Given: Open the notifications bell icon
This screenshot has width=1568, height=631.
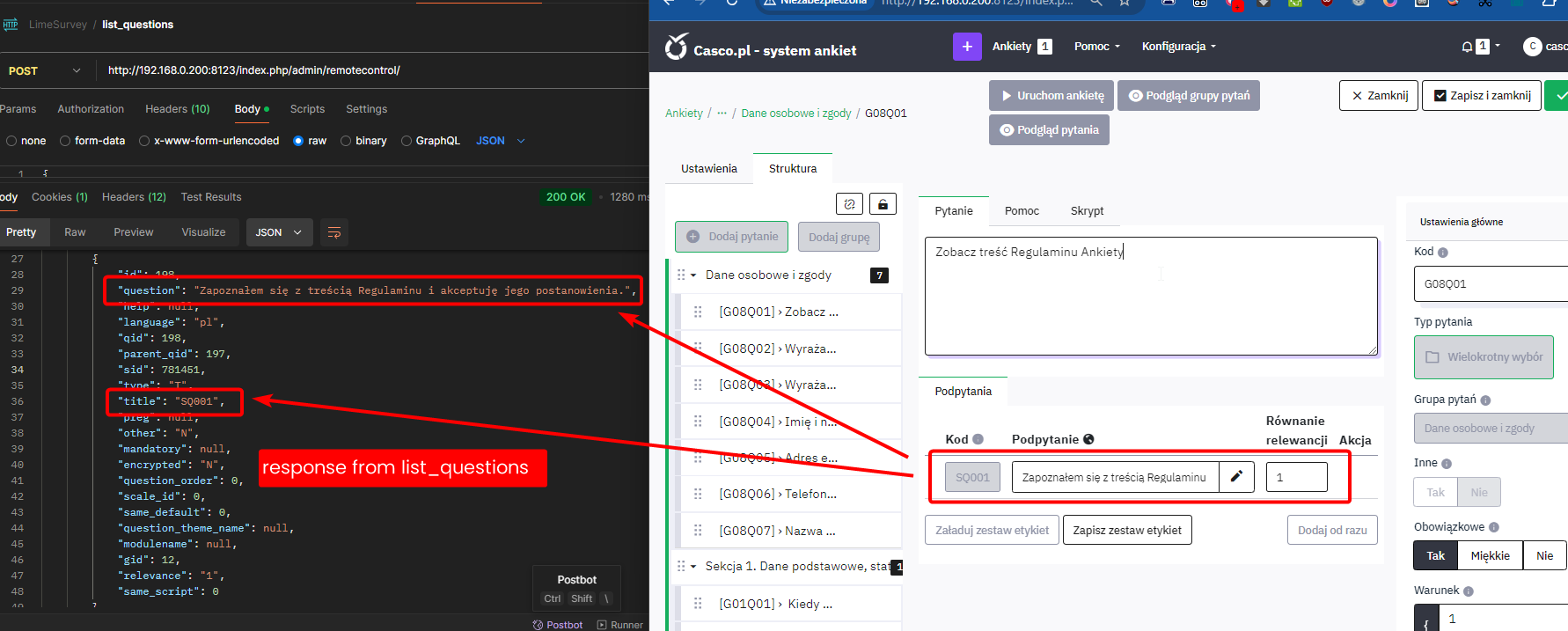Looking at the screenshot, I should 1467,47.
